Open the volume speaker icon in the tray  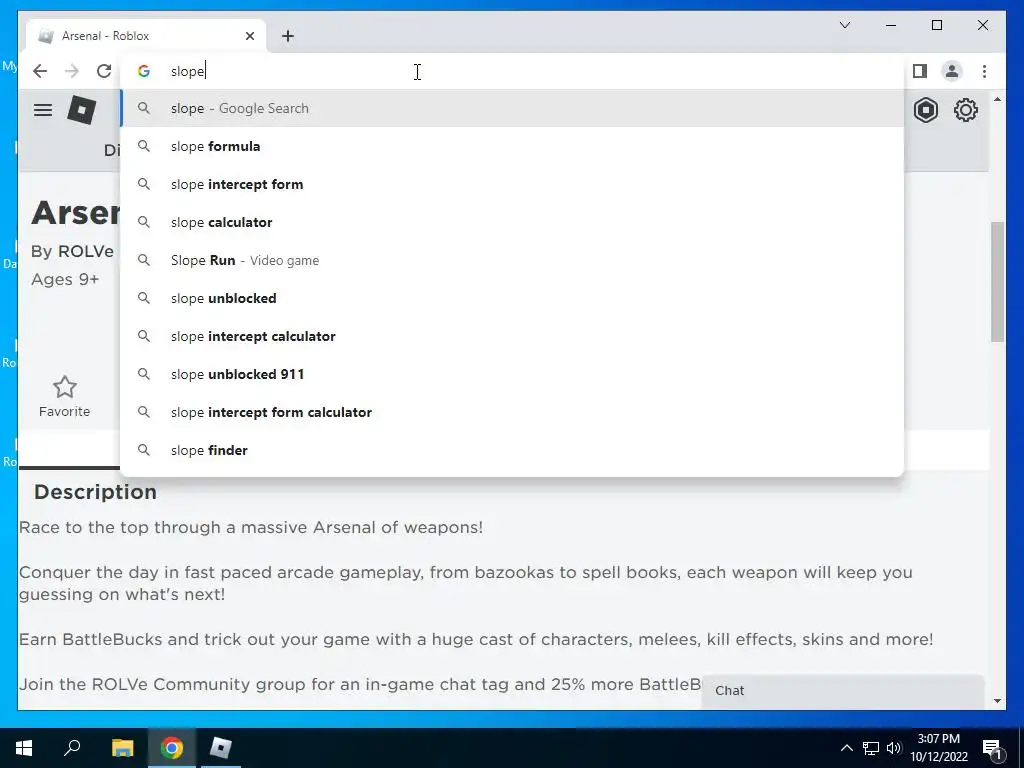(x=894, y=748)
